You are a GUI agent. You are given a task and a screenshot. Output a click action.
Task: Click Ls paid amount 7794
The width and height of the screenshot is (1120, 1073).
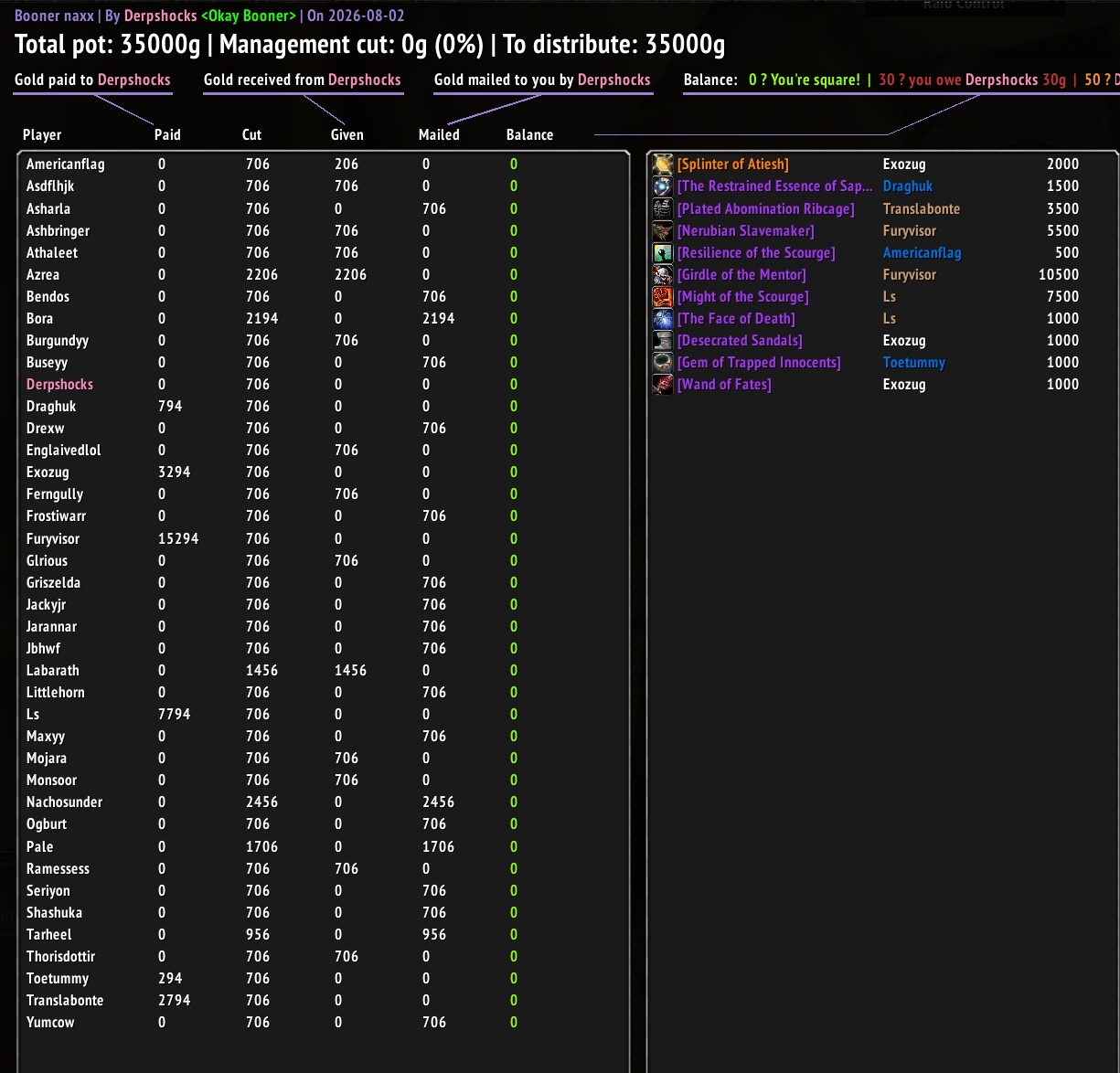pyautogui.click(x=174, y=714)
